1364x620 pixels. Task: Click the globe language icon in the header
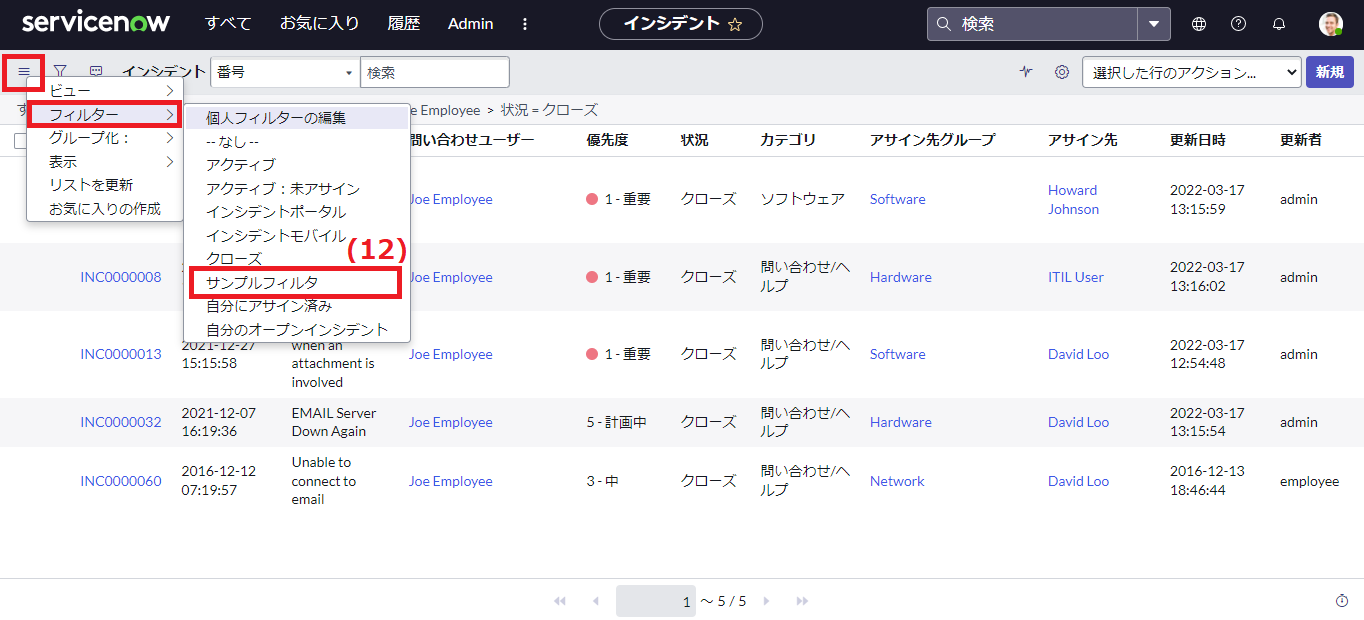click(x=1198, y=23)
